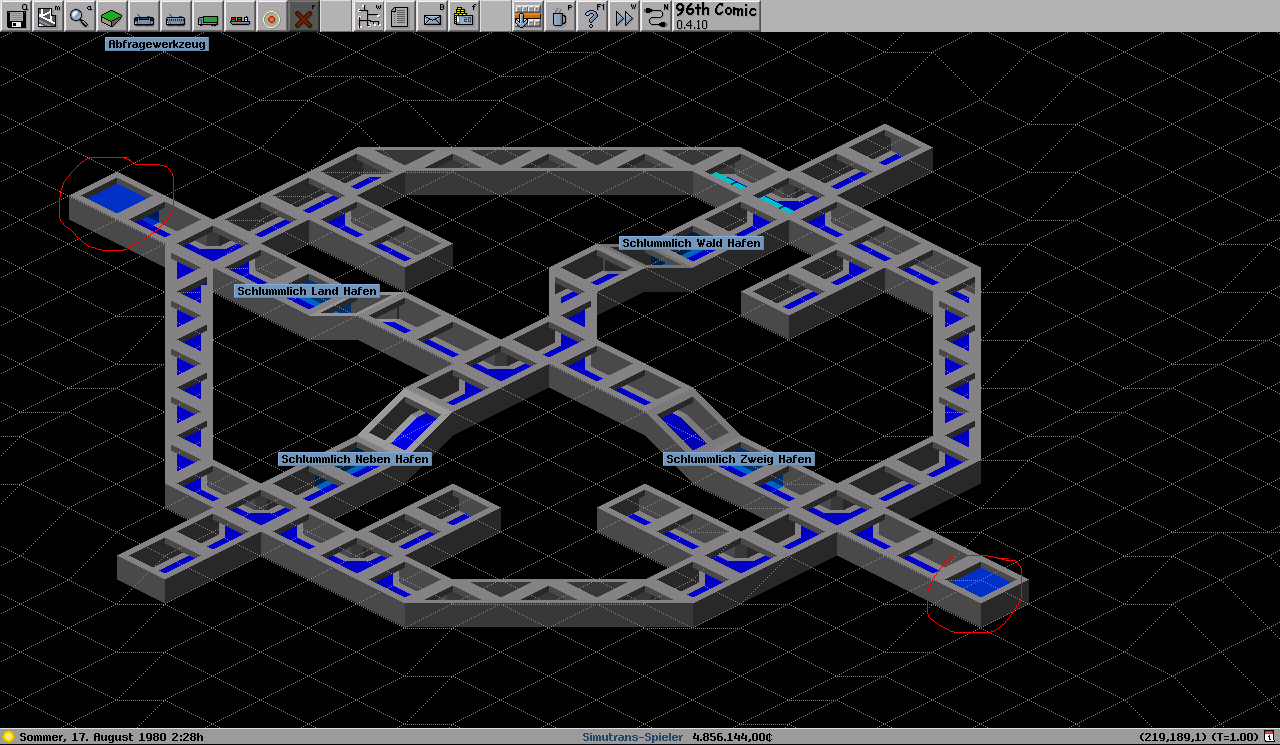Select the red X removal tool

(304, 16)
